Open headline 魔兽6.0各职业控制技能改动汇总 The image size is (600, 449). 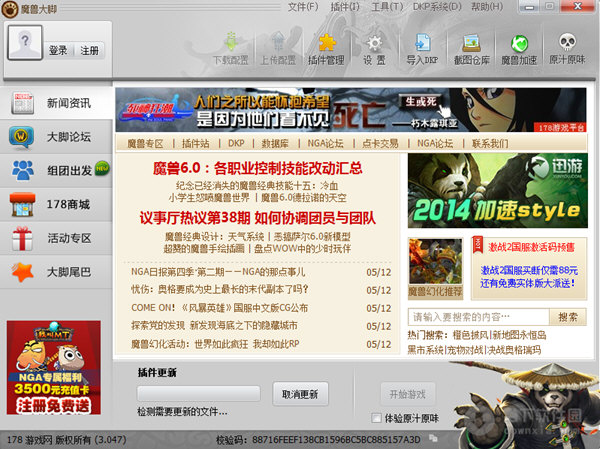258,168
